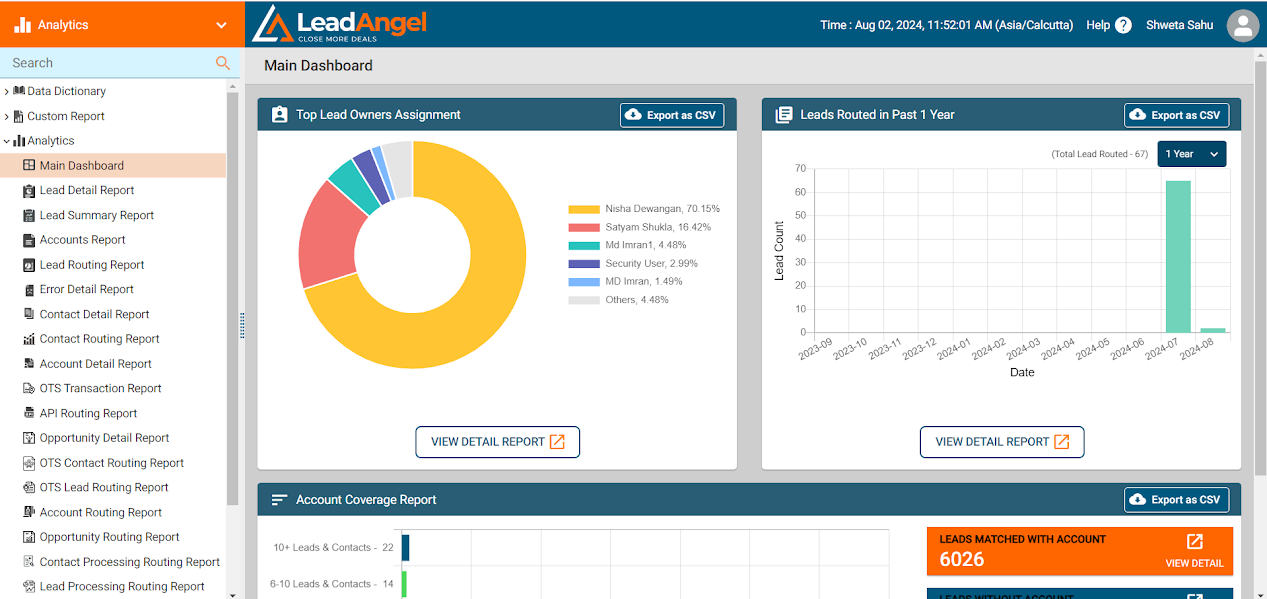Click the OTS Contact Routing Report icon in the sidebar

tap(29, 463)
